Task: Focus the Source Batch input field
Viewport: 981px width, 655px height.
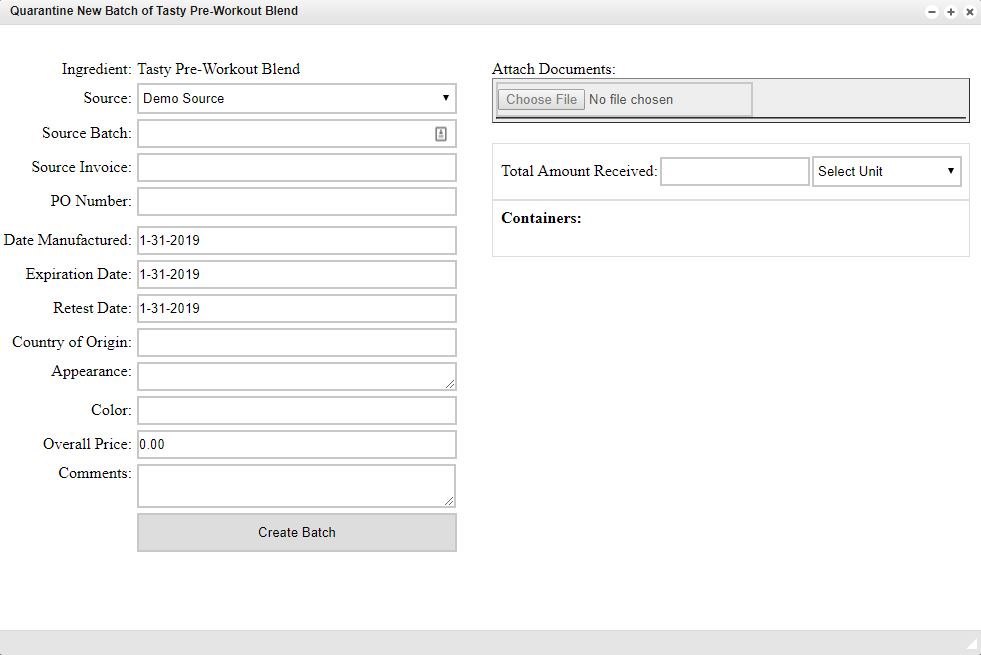Action: (x=297, y=133)
